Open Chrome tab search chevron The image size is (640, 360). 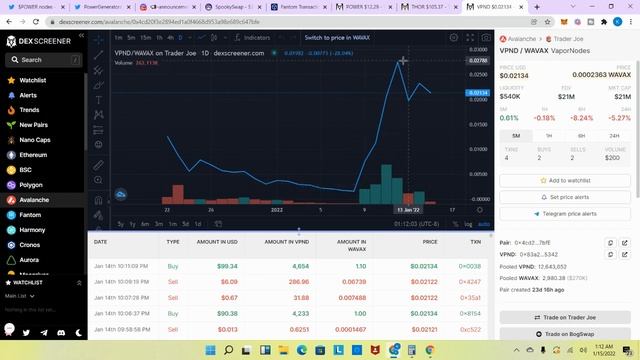(x=573, y=7)
